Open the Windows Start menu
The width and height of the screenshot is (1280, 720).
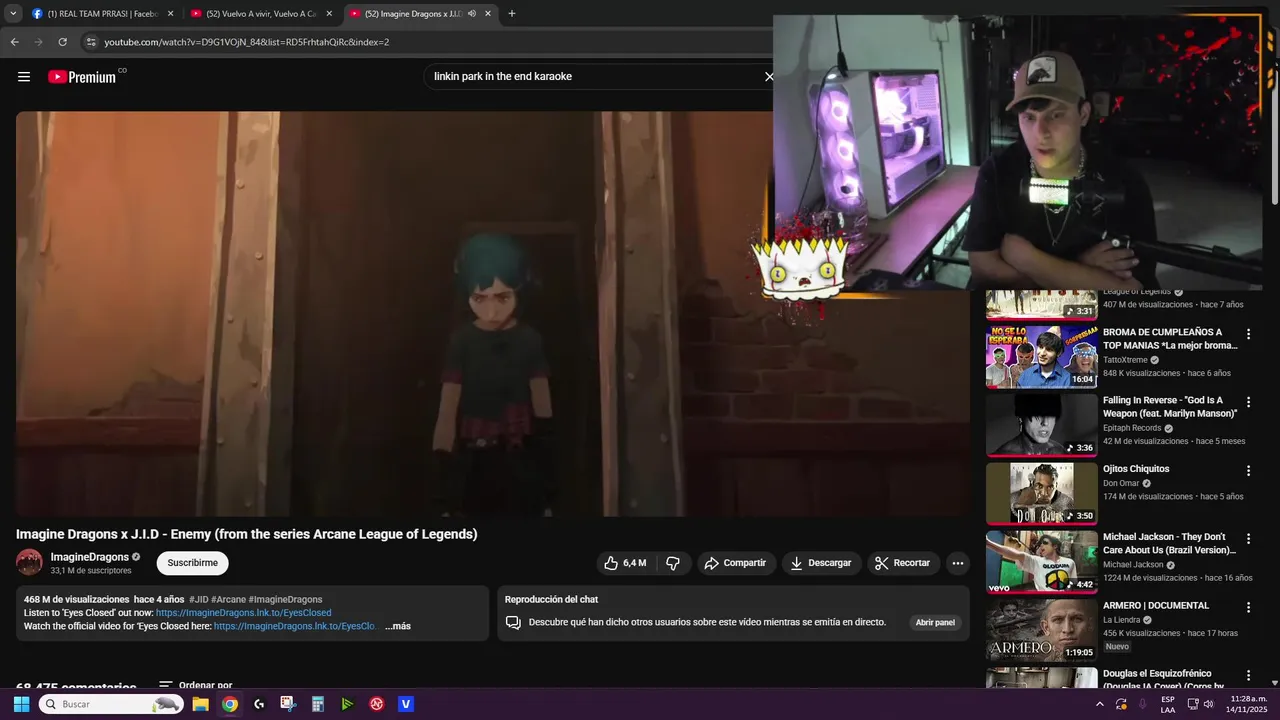(x=21, y=704)
